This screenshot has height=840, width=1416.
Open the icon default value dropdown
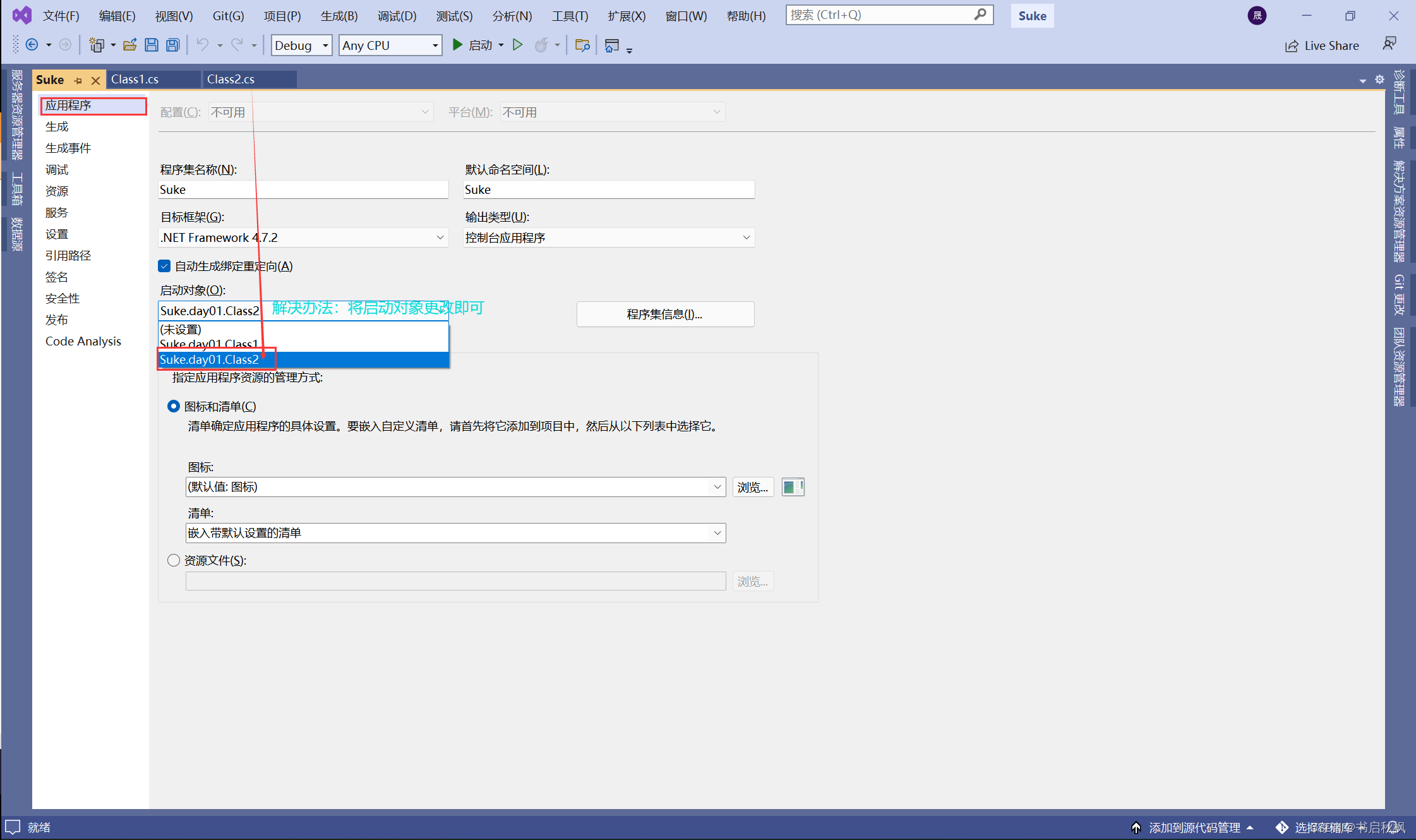coord(455,487)
